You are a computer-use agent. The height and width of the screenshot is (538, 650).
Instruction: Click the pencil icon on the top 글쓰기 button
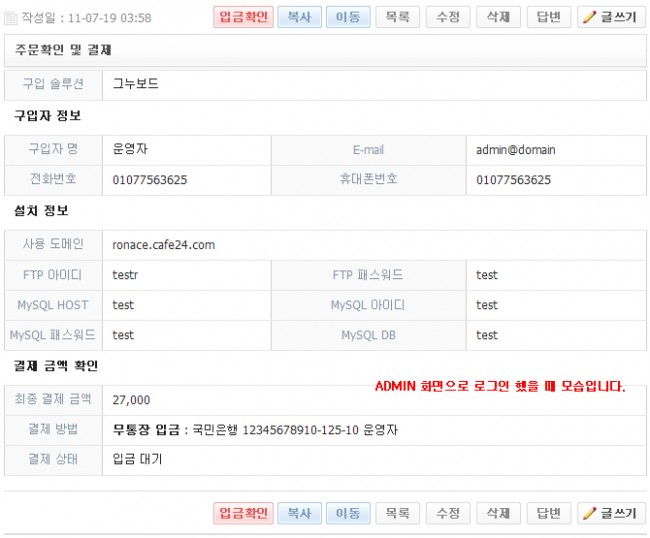pos(590,17)
